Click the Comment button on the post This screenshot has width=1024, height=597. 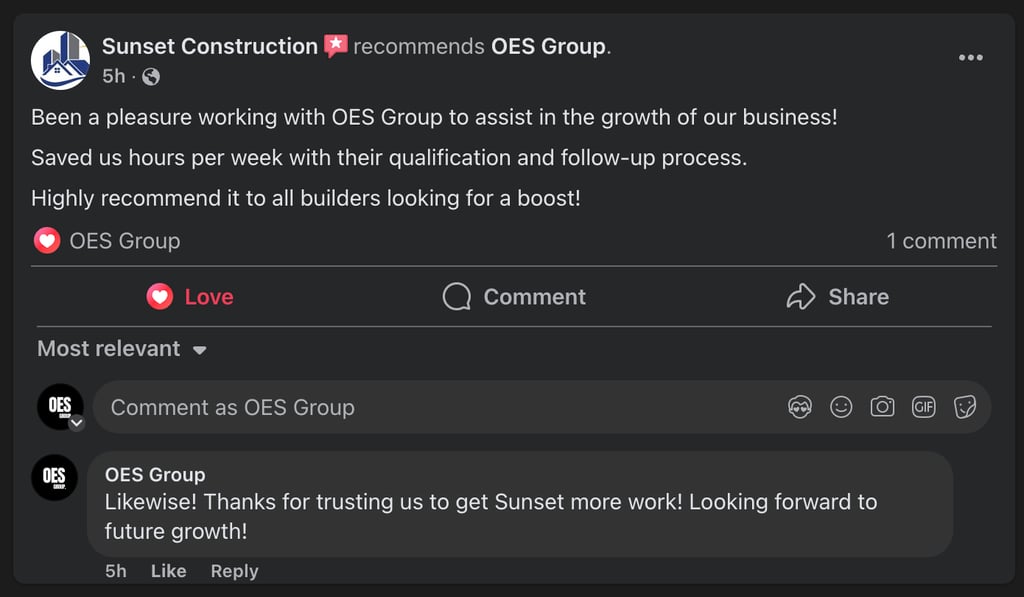pyautogui.click(x=514, y=297)
